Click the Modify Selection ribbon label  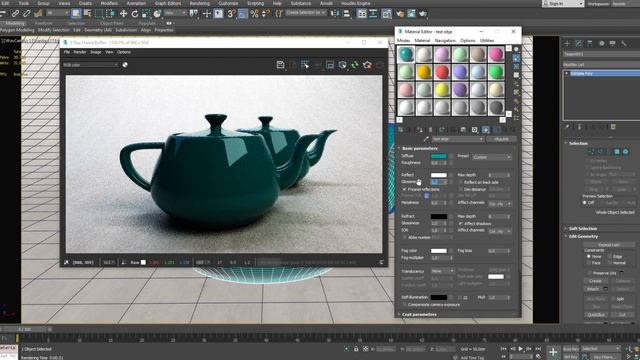click(x=53, y=30)
